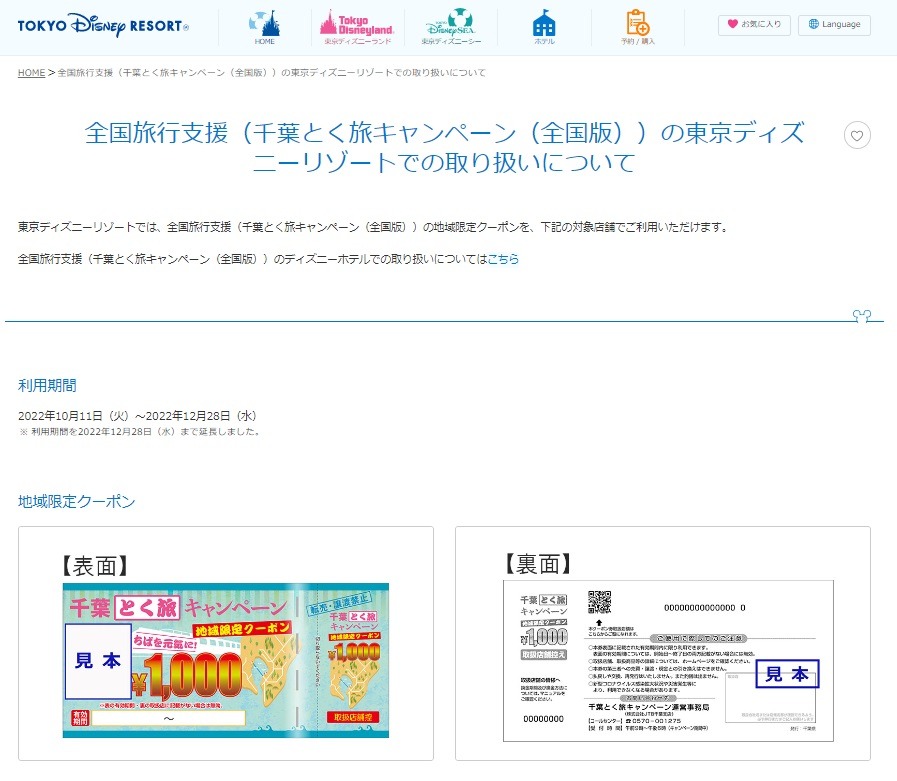Open the 予約/購入 clipboard icon

point(638,27)
